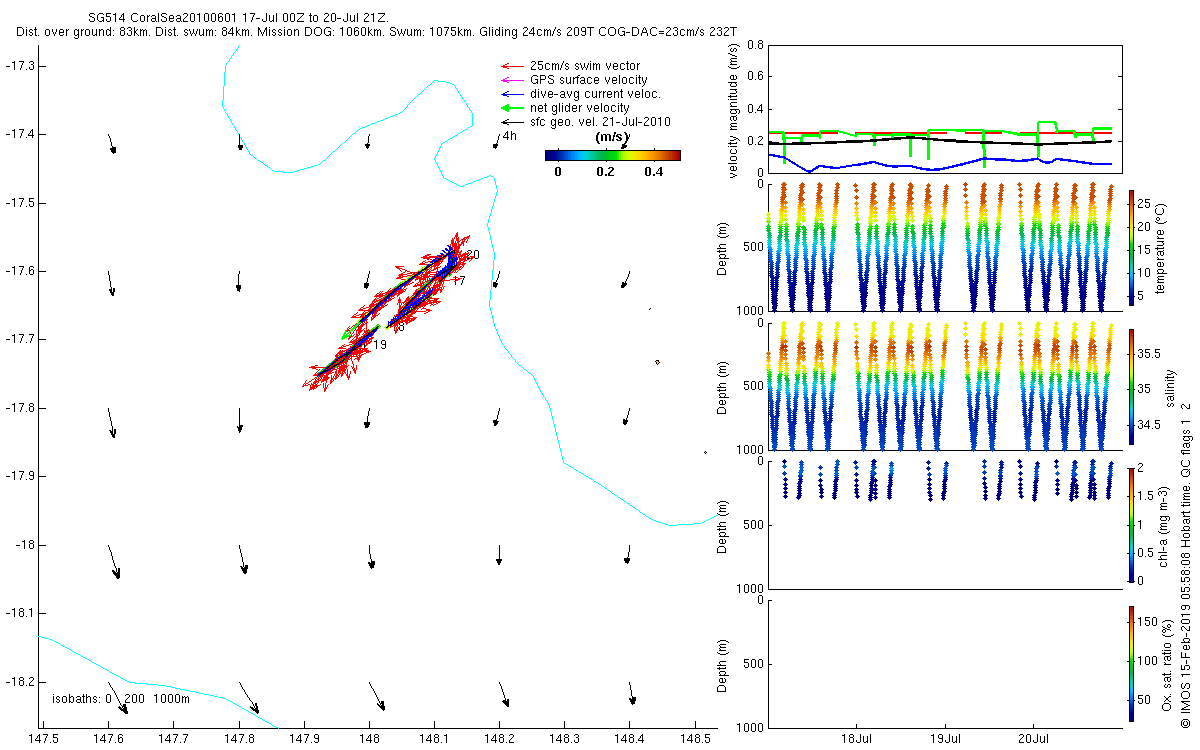Viewport: 1200px width, 750px height.
Task: Click the temperature (°C) colorbar
Action: click(x=1131, y=246)
